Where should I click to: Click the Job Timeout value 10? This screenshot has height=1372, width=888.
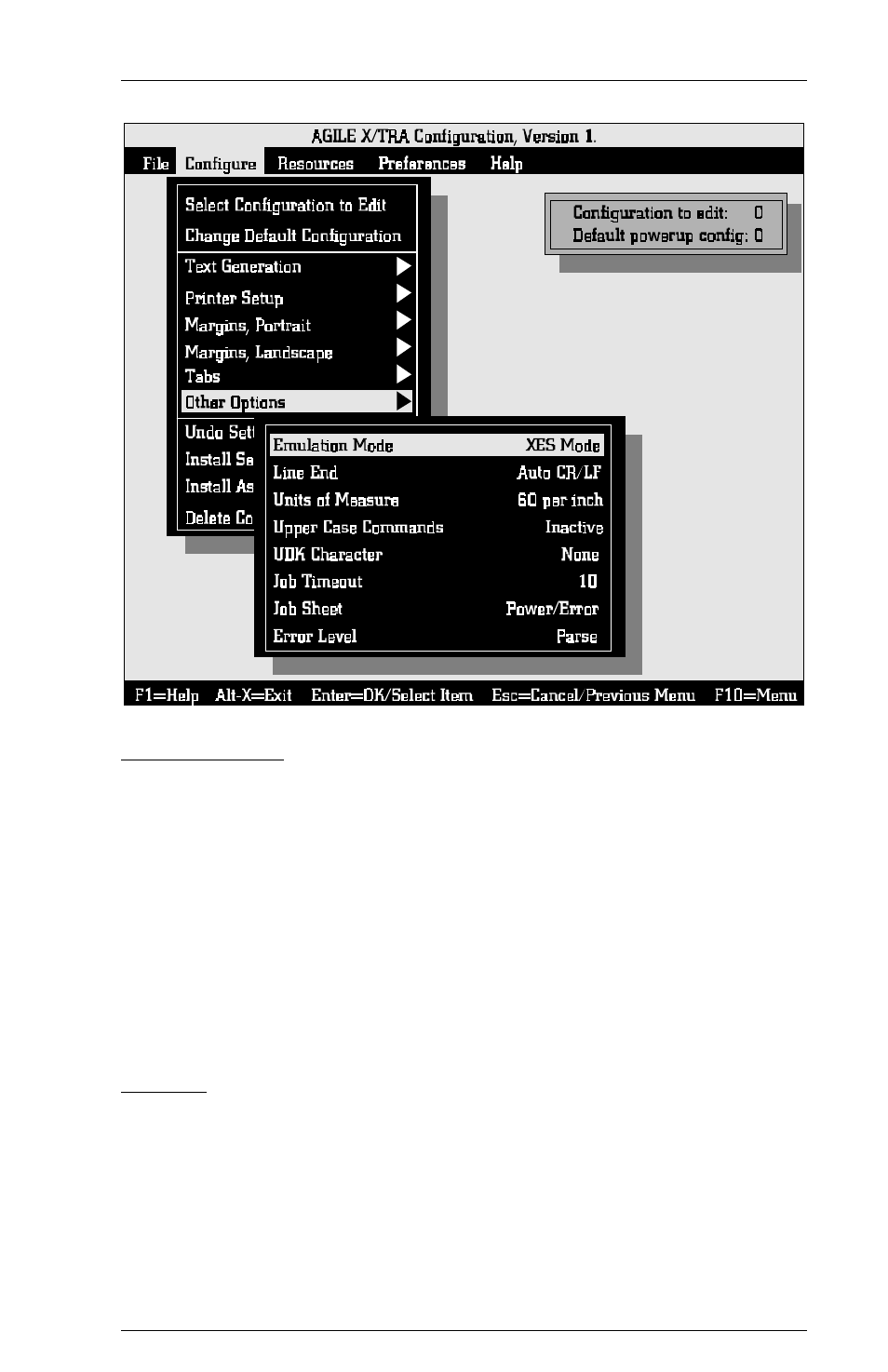pos(588,582)
